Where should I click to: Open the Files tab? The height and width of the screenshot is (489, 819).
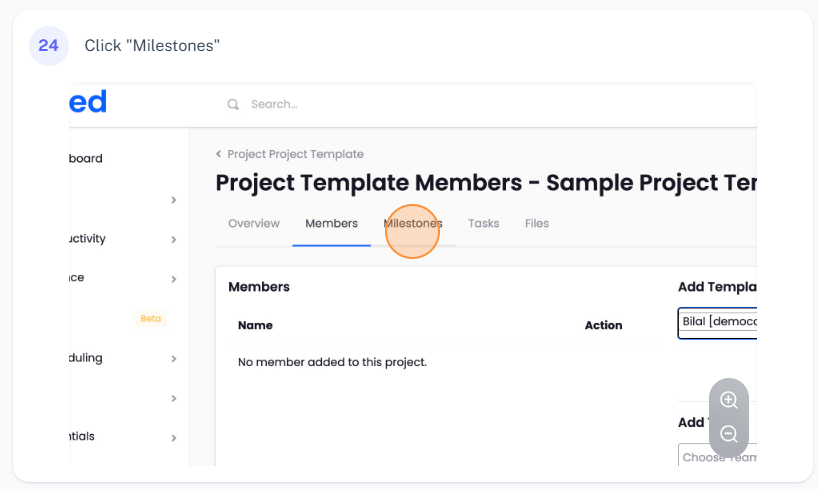(x=537, y=224)
